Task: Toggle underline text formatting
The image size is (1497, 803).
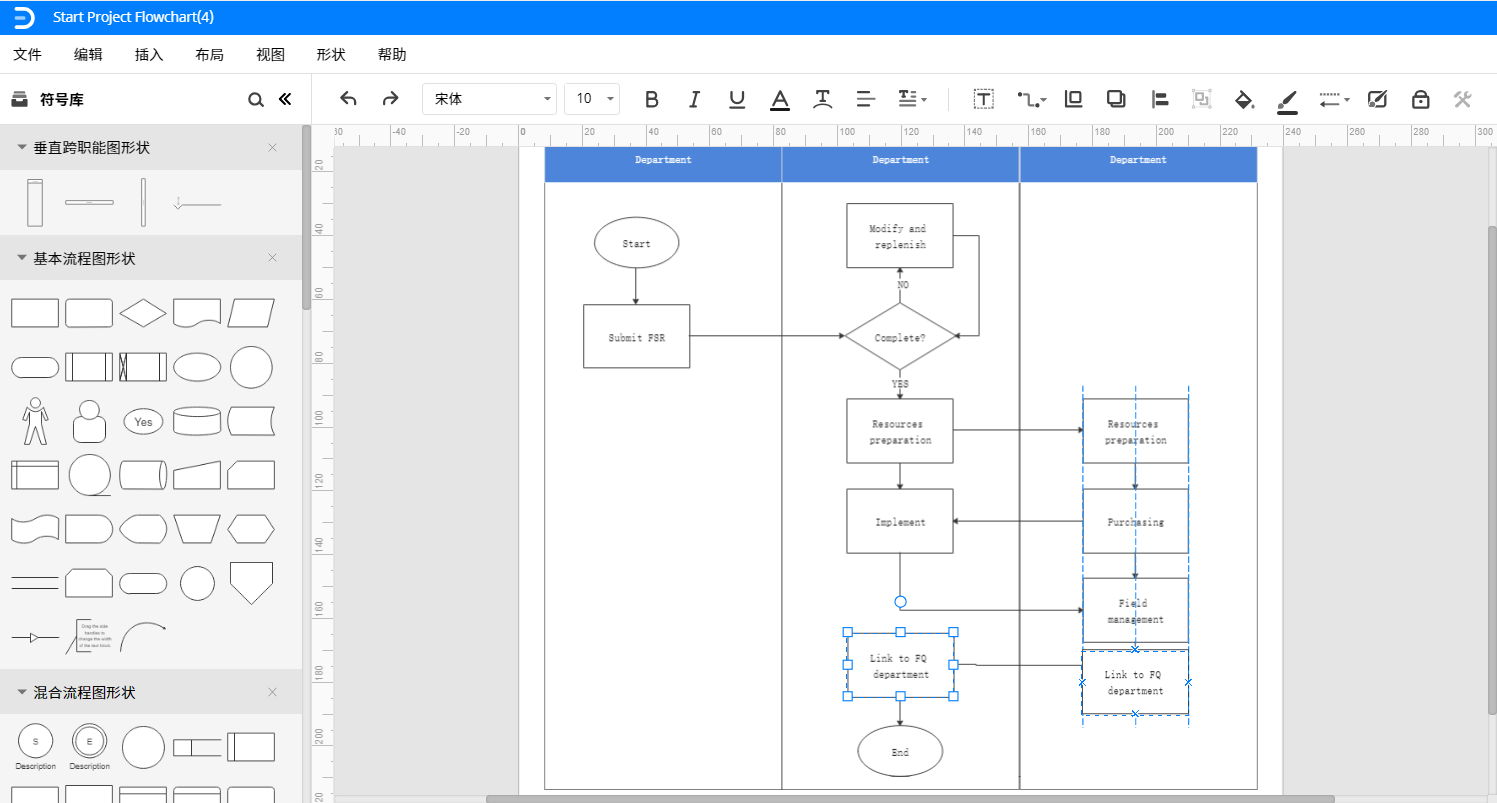Action: pos(737,98)
